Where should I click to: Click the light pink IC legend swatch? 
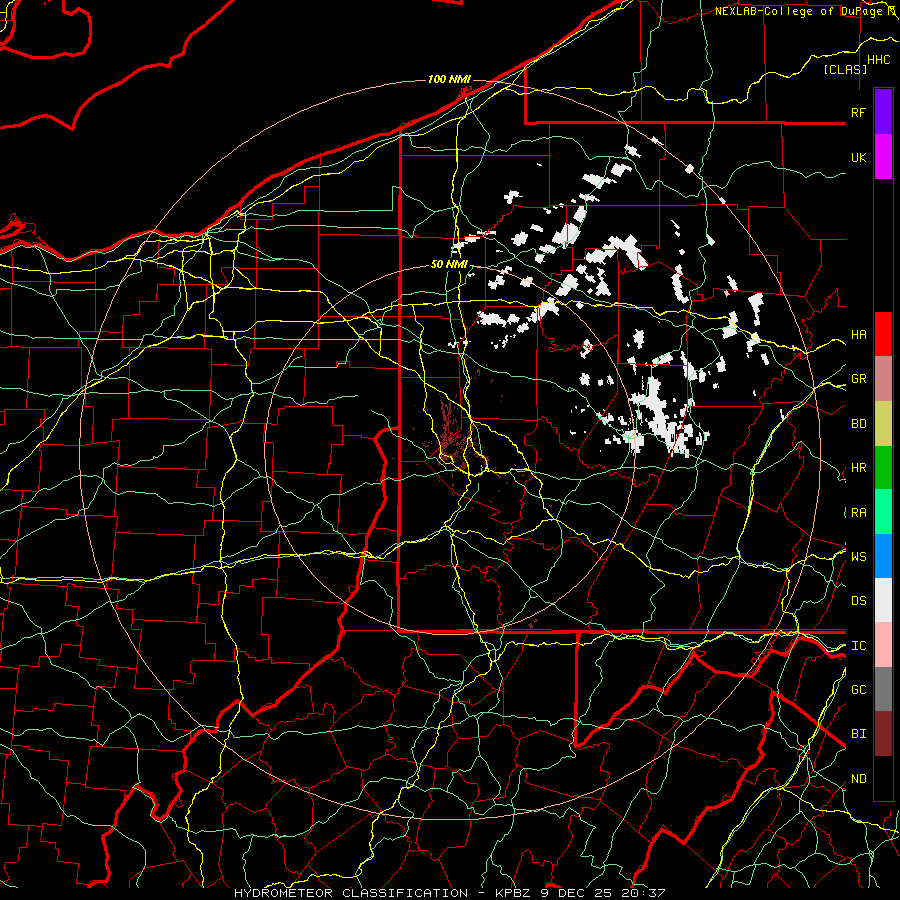point(883,645)
